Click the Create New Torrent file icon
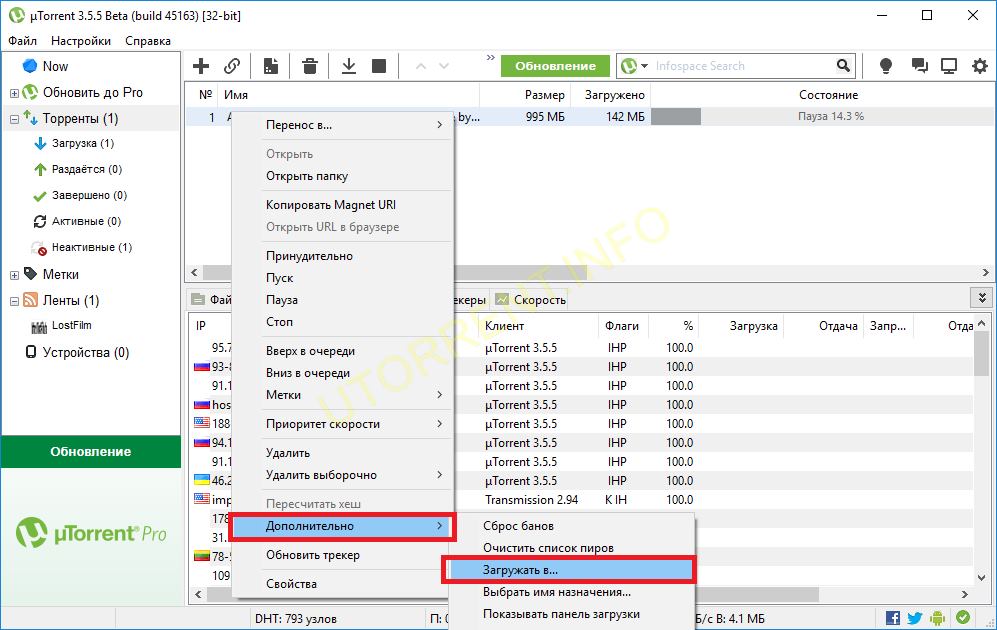Screen dimensions: 997x630 coord(271,65)
